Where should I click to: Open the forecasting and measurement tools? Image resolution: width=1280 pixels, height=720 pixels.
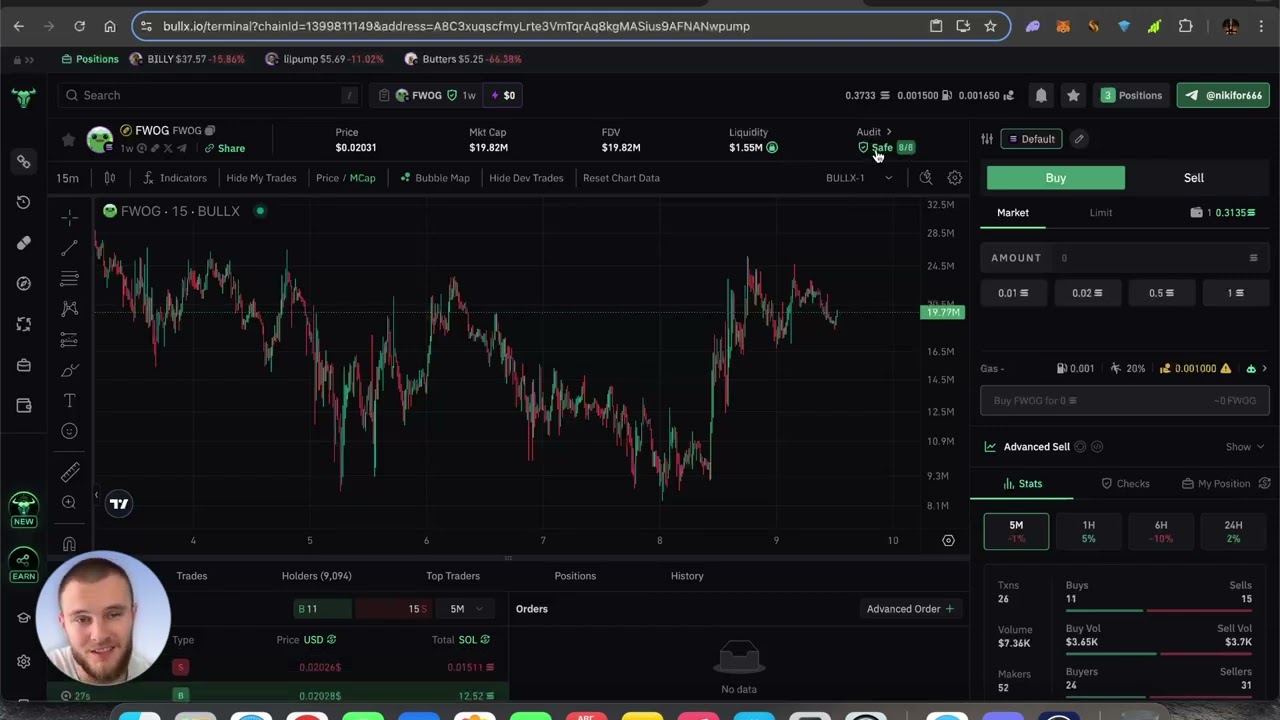69,340
